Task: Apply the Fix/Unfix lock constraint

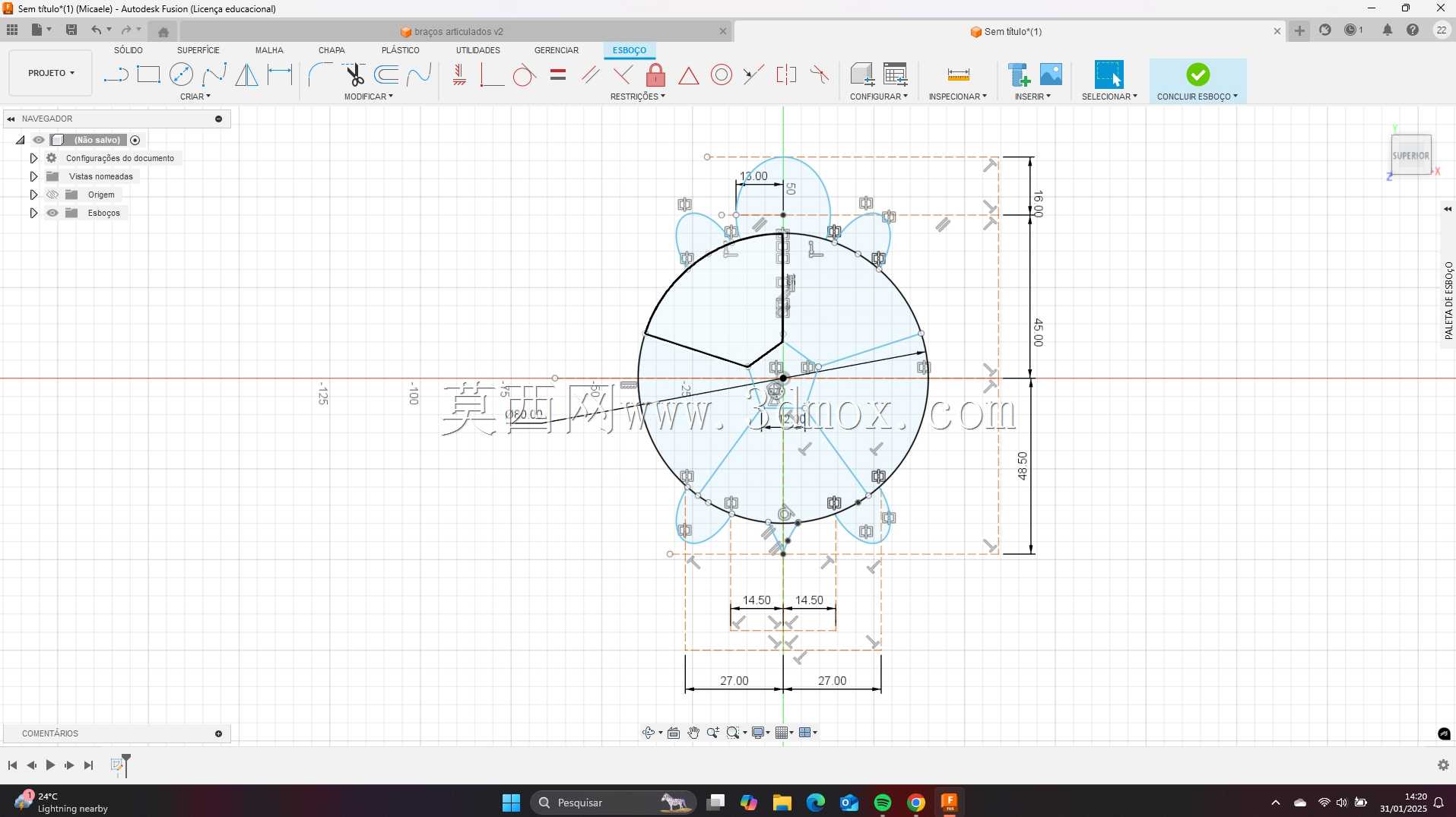Action: click(655, 74)
